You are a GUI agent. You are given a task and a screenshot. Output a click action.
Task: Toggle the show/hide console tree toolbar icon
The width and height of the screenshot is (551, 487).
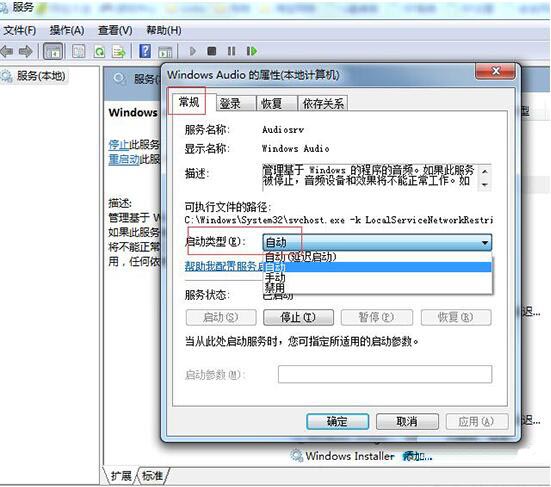coord(53,51)
